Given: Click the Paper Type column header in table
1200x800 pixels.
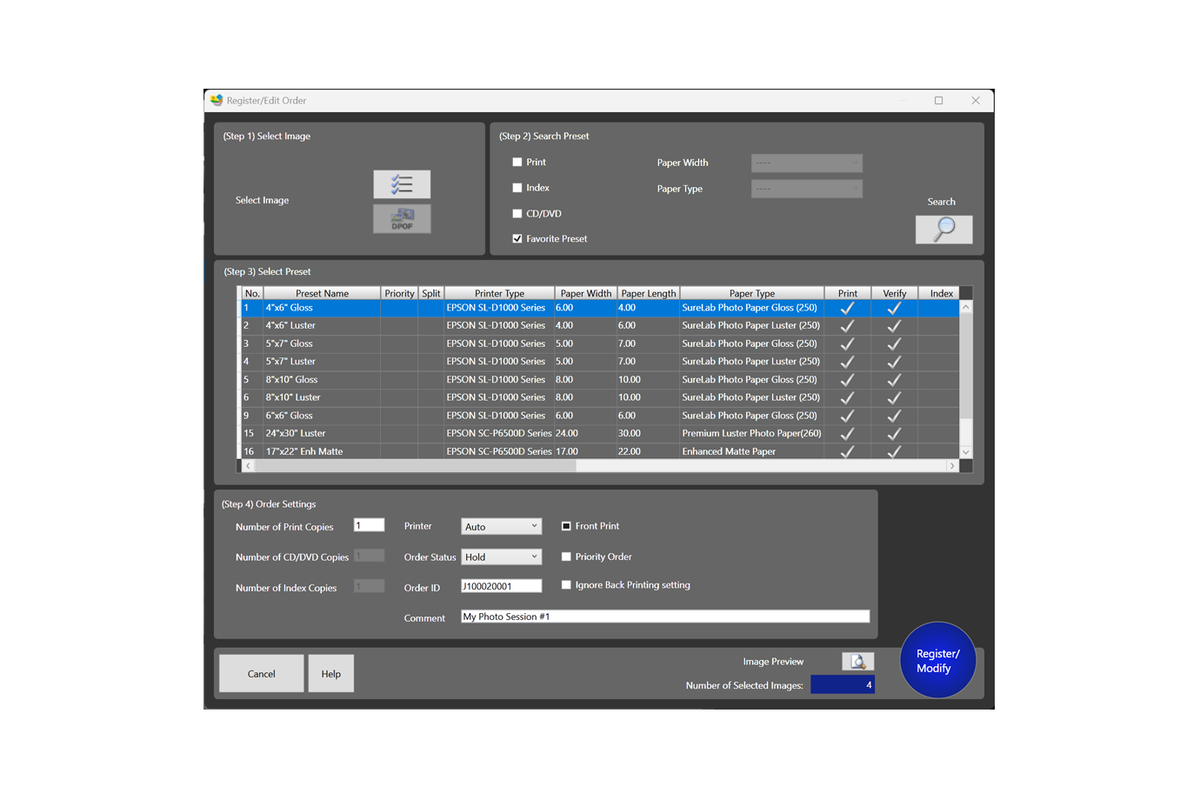Looking at the screenshot, I should tap(752, 293).
